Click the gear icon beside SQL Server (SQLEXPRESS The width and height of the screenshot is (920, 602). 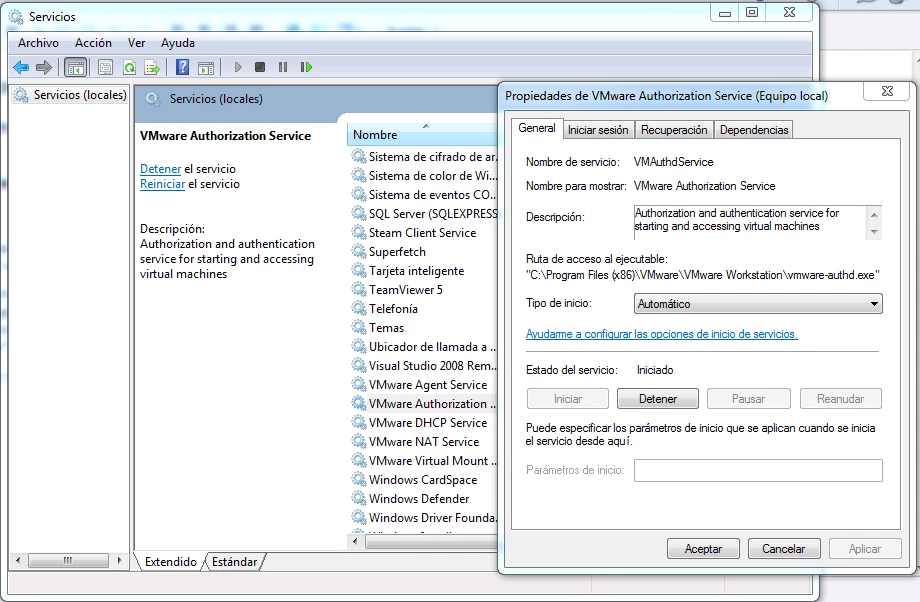coord(358,214)
